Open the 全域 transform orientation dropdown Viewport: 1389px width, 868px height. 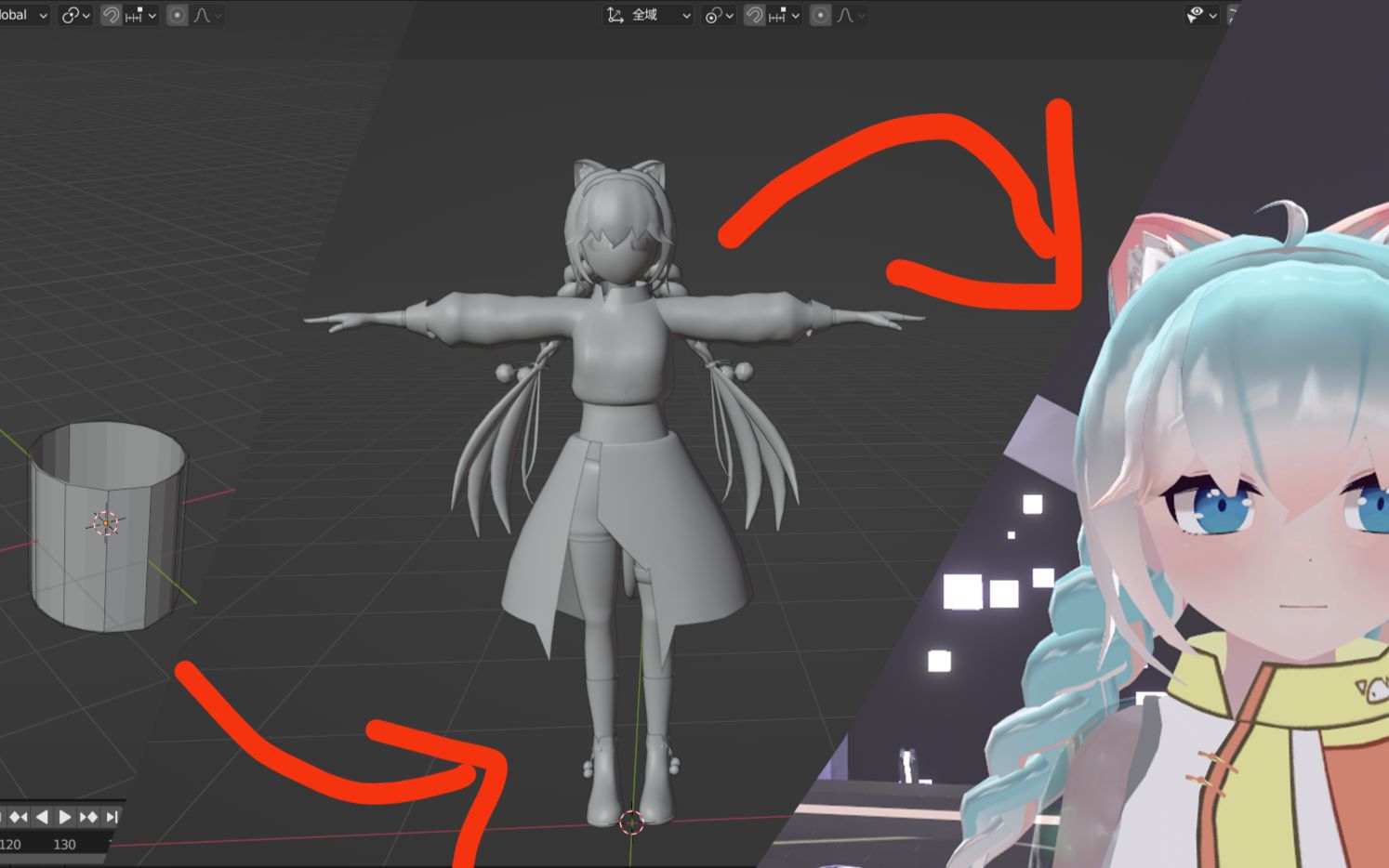coord(687,15)
